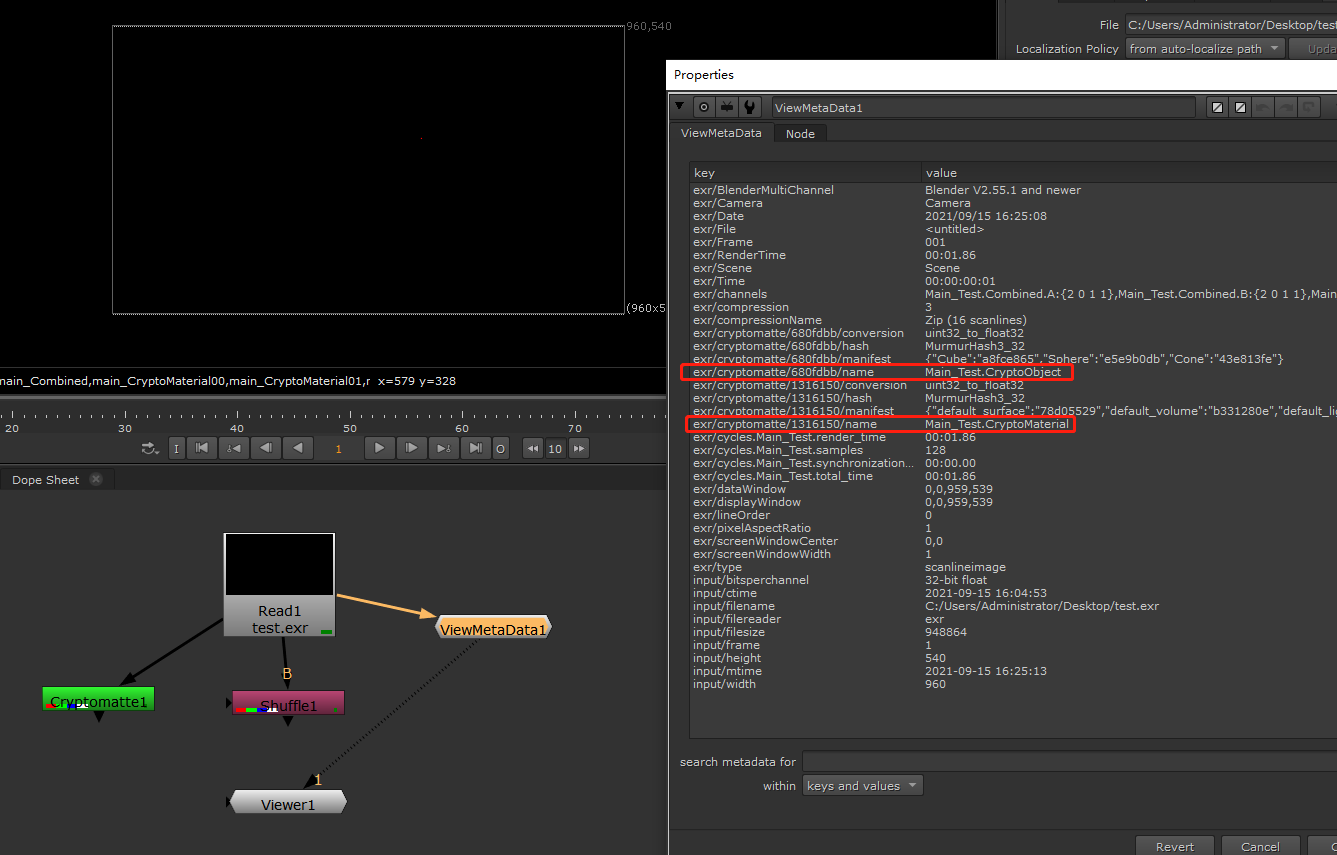Select the Cryptomatte1 node
Viewport: 1337px width, 855px height.
pyautogui.click(x=98, y=701)
